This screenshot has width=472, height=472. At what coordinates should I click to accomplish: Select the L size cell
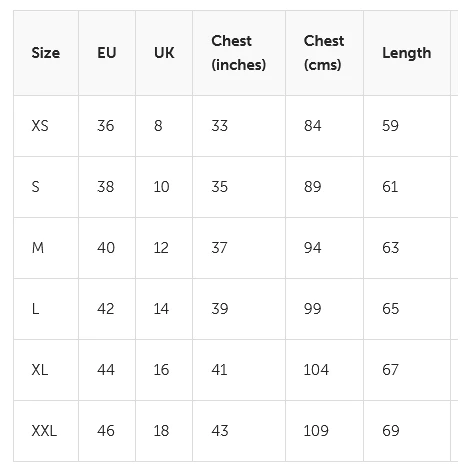pos(46,309)
